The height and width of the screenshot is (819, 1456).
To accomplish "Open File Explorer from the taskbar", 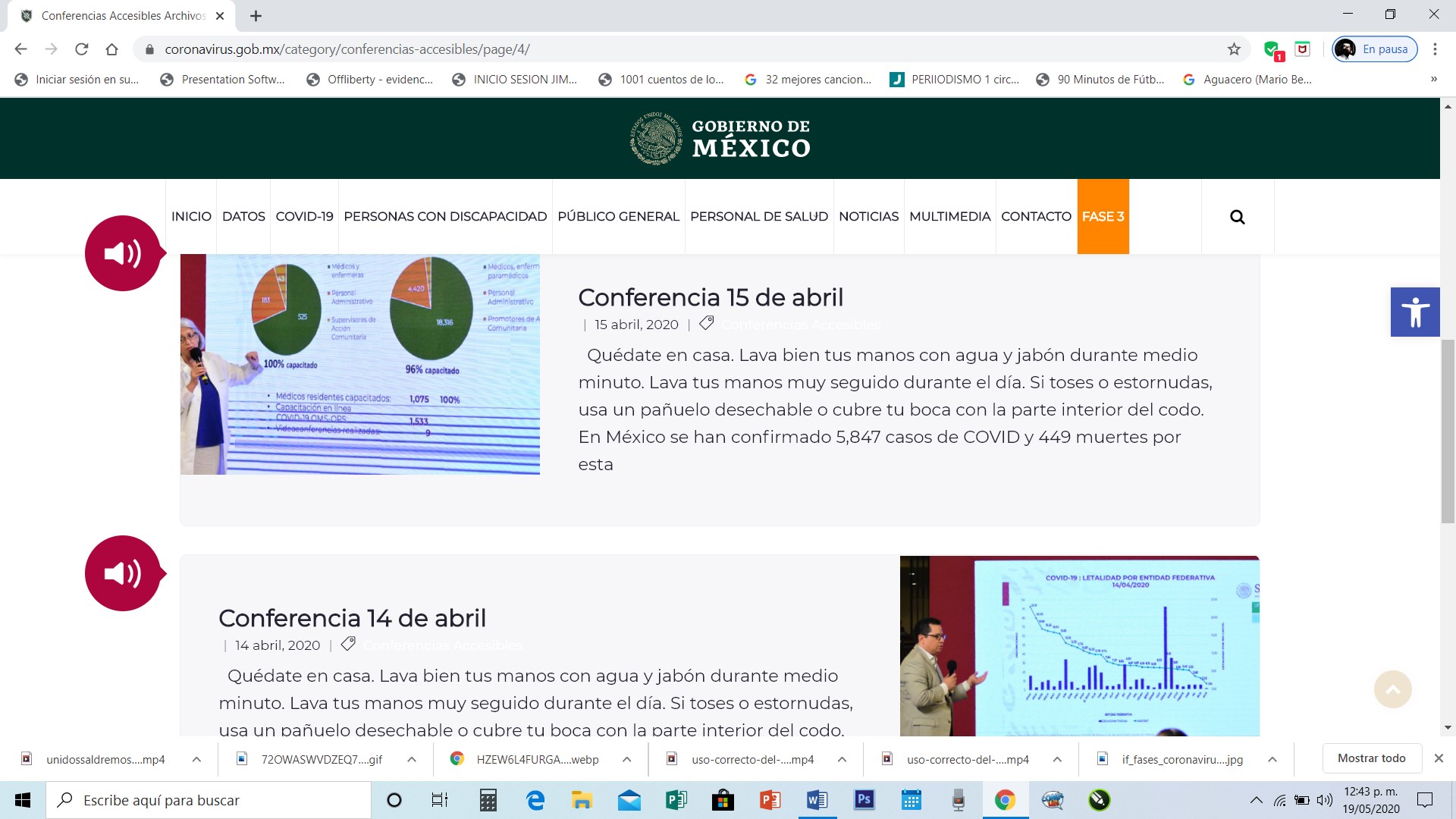I will (x=582, y=800).
